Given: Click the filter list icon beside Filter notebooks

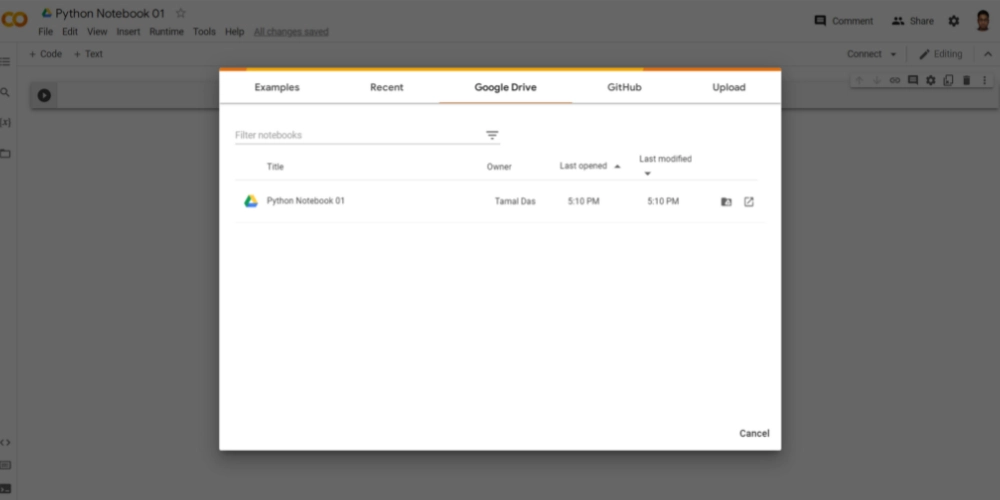Looking at the screenshot, I should [x=492, y=135].
